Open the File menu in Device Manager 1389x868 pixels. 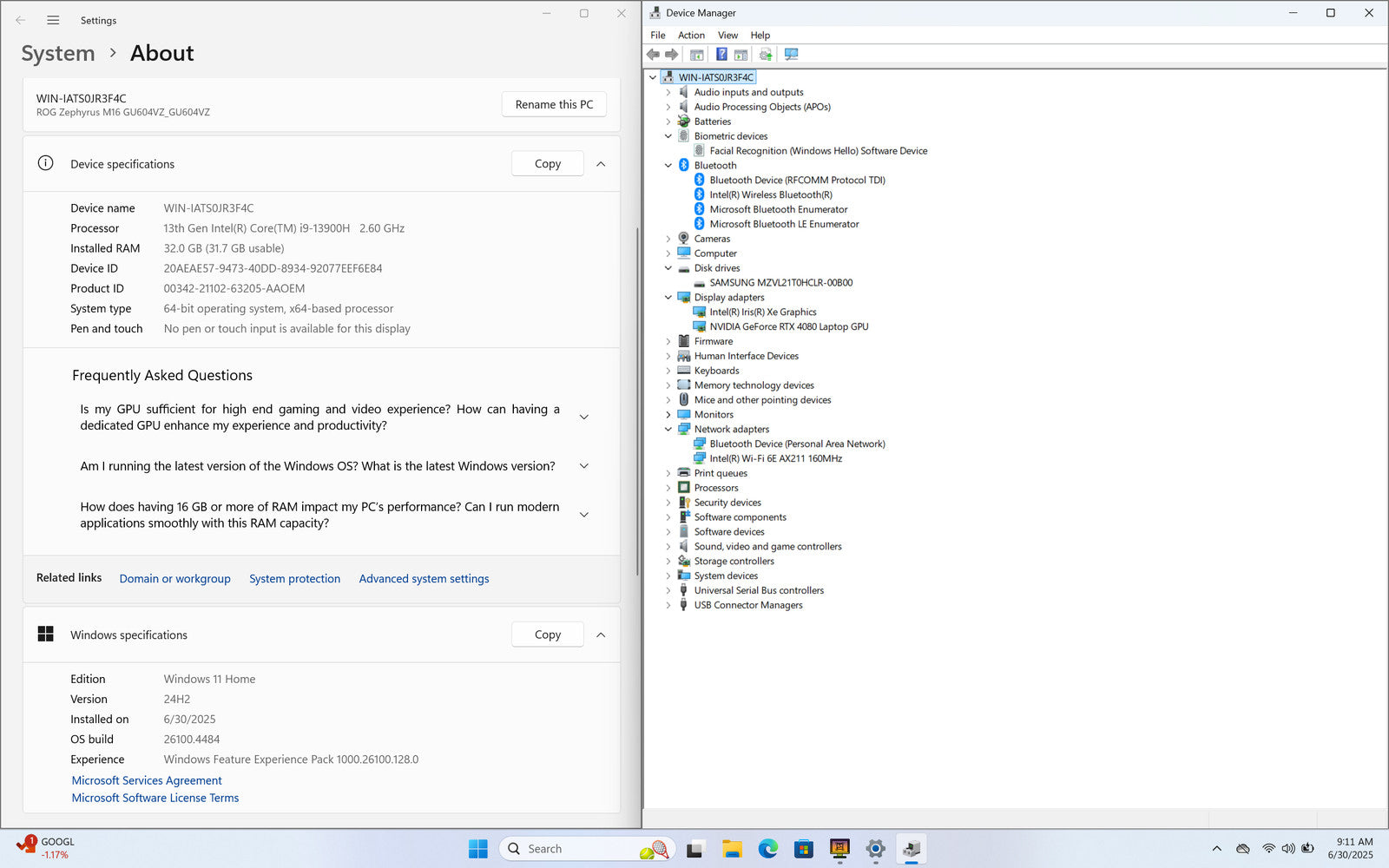tap(658, 35)
